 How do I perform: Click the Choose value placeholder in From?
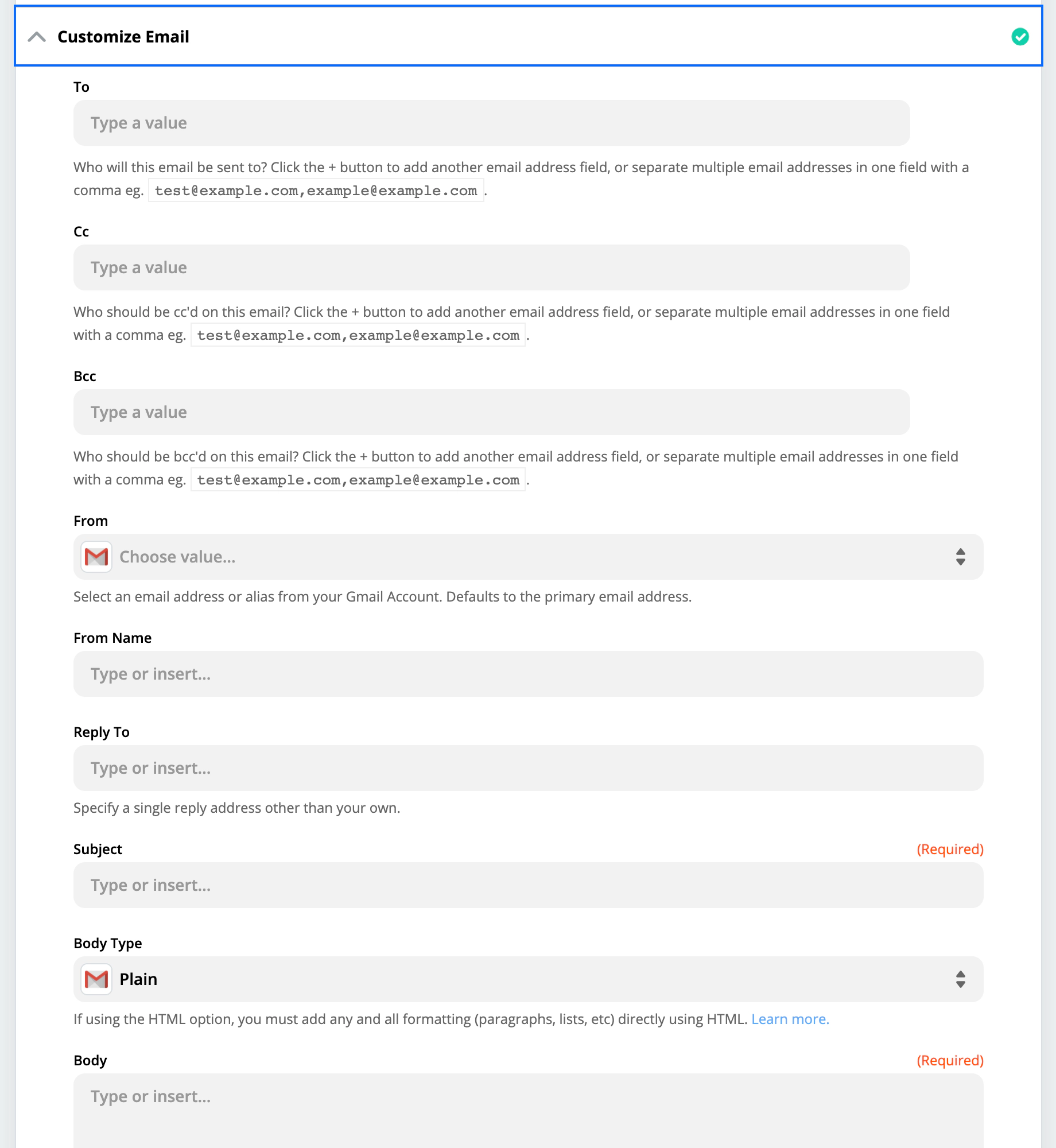click(x=177, y=557)
